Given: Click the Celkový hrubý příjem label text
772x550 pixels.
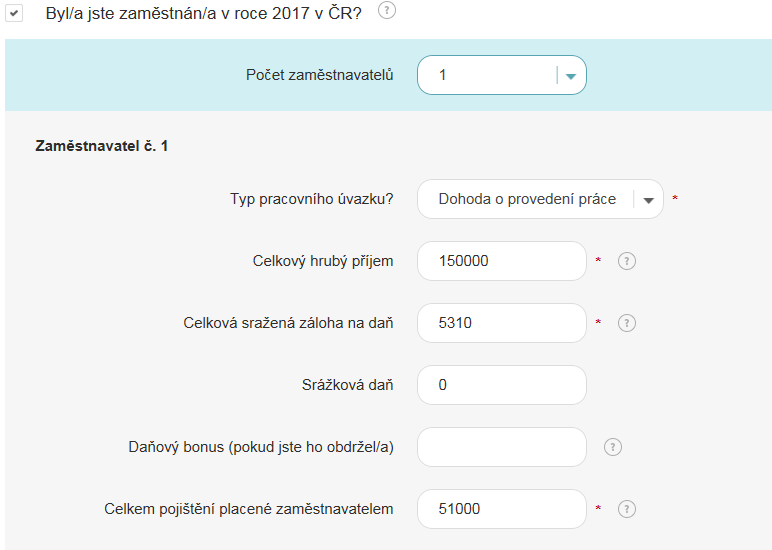Looking at the screenshot, I should 323,261.
